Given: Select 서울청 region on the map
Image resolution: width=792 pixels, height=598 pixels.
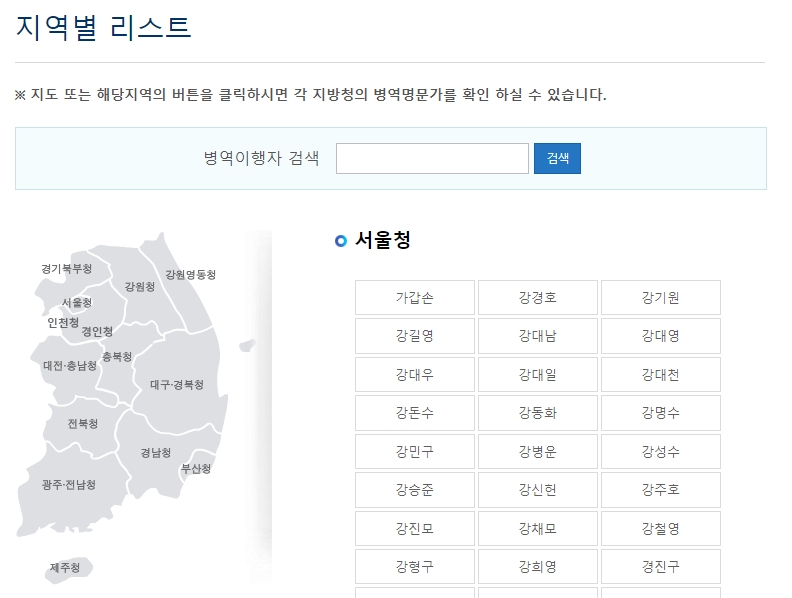Looking at the screenshot, I should click(77, 303).
